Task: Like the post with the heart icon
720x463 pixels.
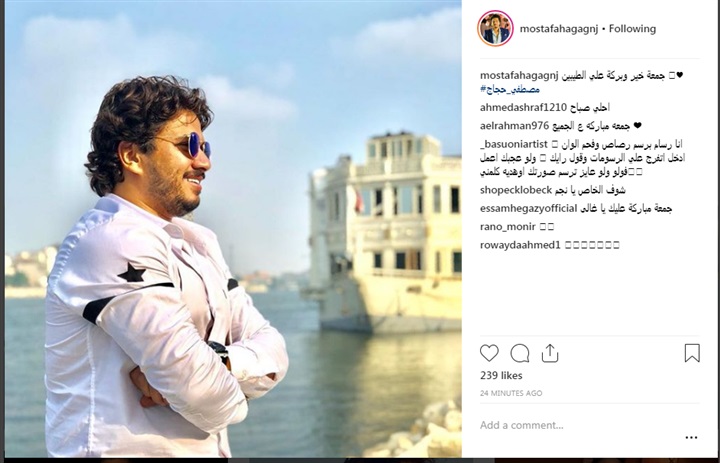Action: tap(489, 353)
